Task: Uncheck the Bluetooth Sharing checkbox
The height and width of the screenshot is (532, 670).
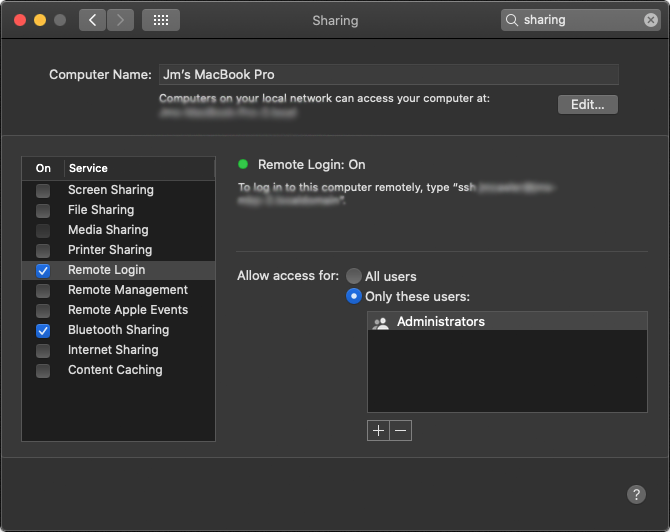Action: tap(43, 331)
